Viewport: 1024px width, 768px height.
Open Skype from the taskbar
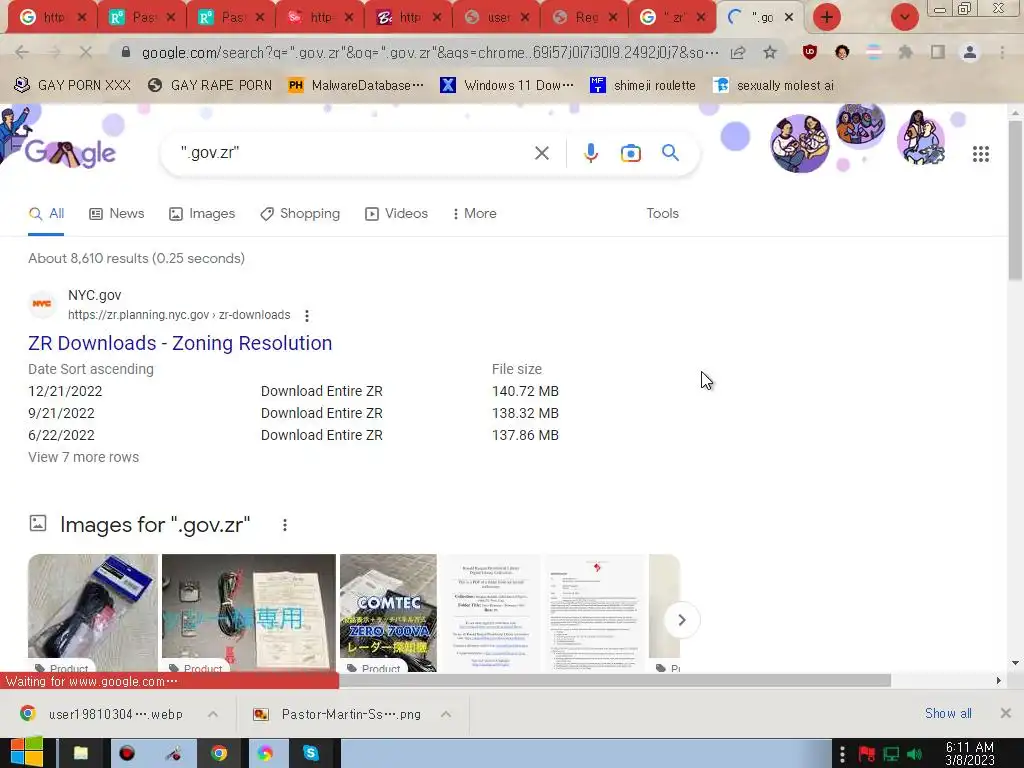click(x=310, y=753)
